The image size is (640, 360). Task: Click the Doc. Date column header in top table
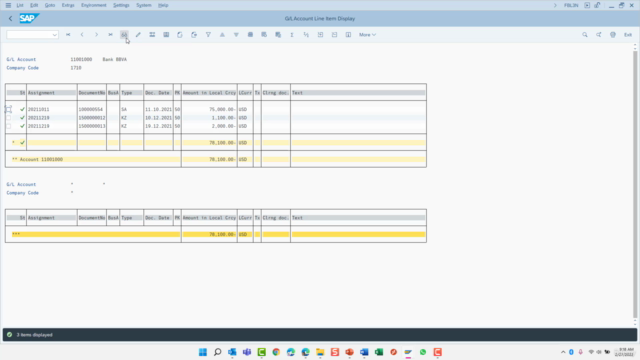tap(158, 93)
